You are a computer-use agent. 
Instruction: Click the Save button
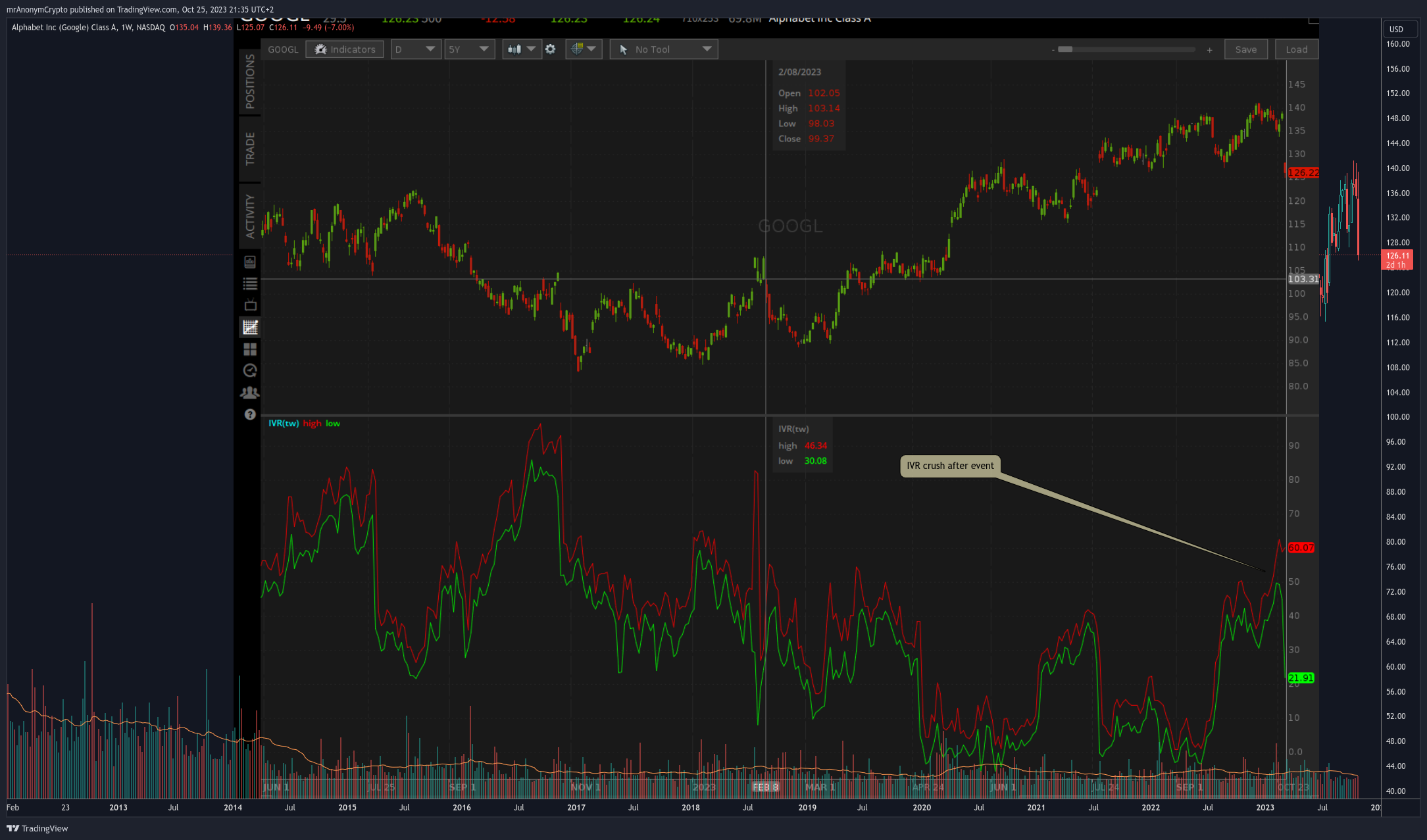click(1245, 49)
